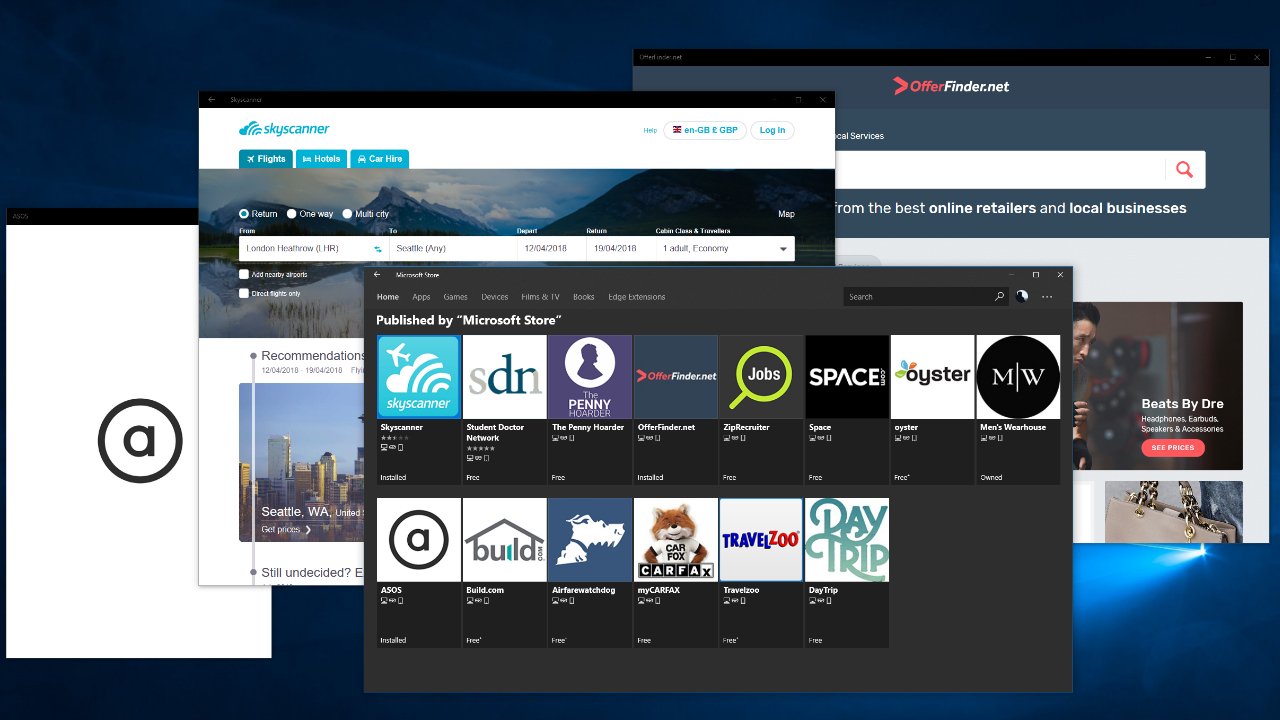
Task: Open the Skyscanner app tile in Microsoft Store
Action: click(418, 409)
